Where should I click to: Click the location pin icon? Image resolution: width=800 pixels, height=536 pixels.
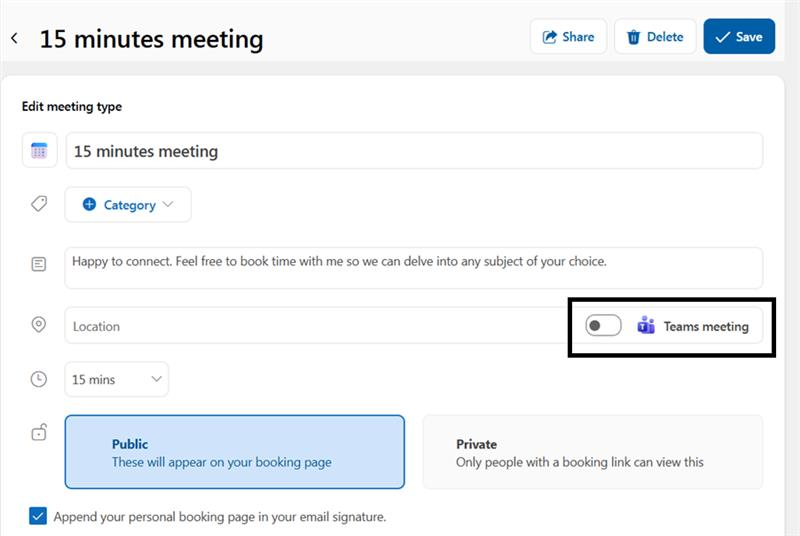pyautogui.click(x=39, y=324)
